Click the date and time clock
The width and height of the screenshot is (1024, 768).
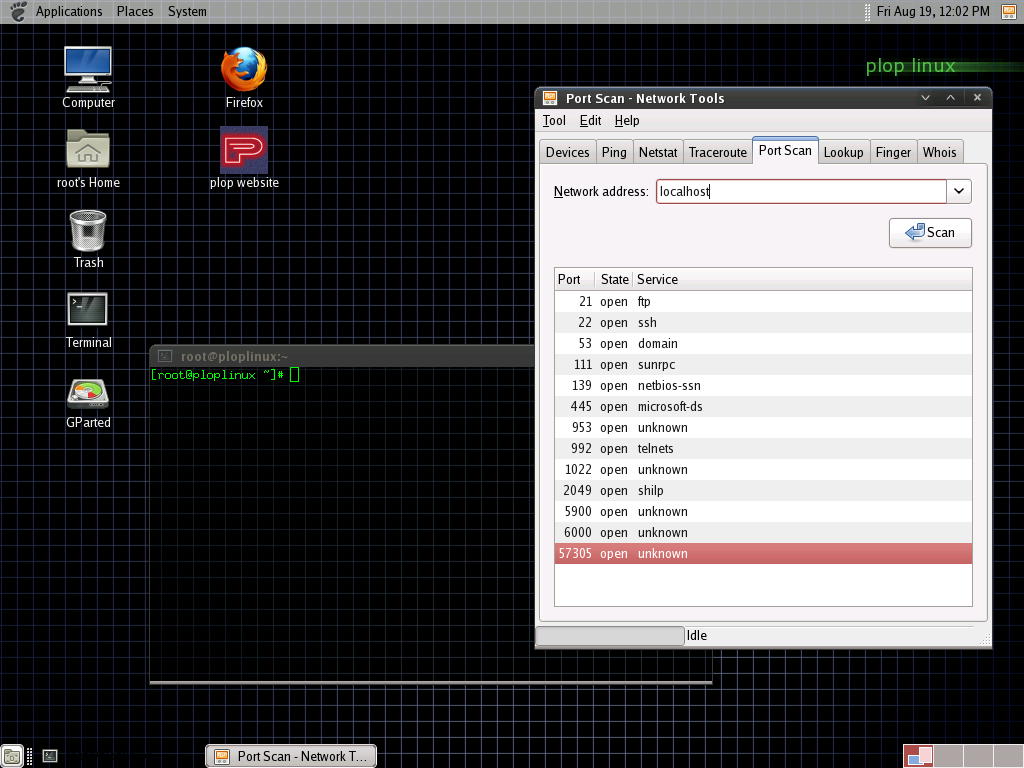coord(933,11)
